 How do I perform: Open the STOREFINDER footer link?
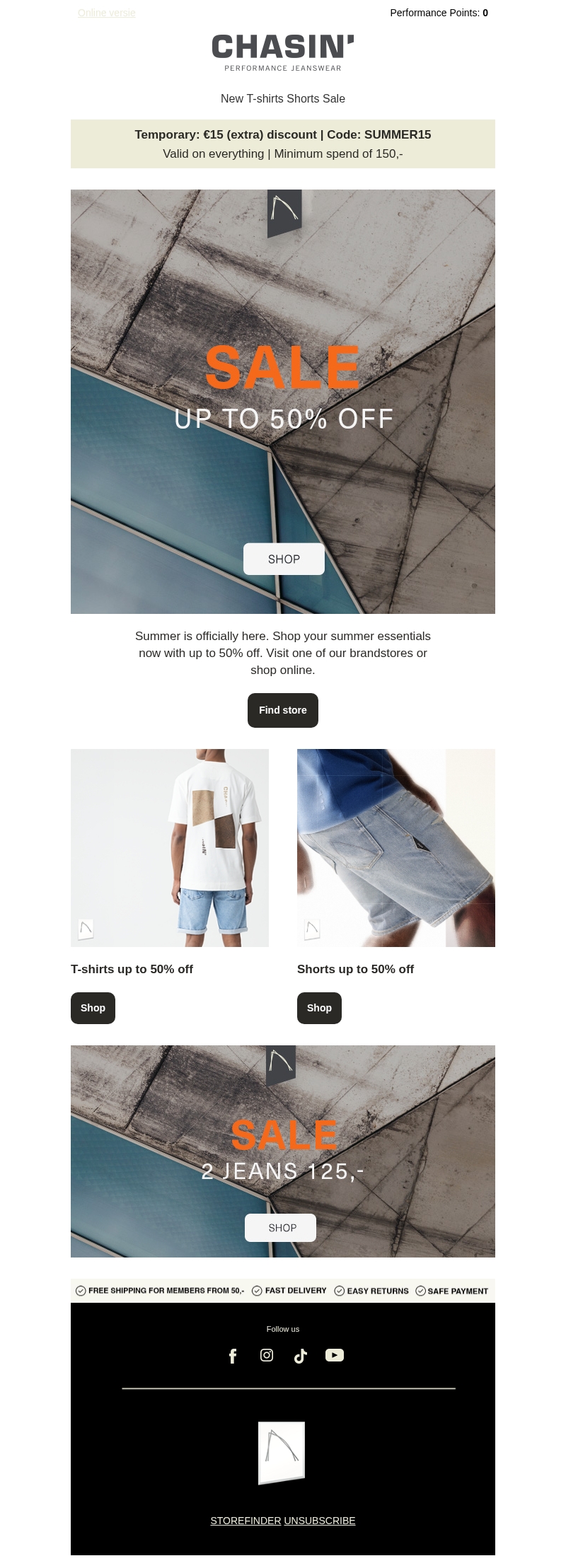pos(246,1521)
